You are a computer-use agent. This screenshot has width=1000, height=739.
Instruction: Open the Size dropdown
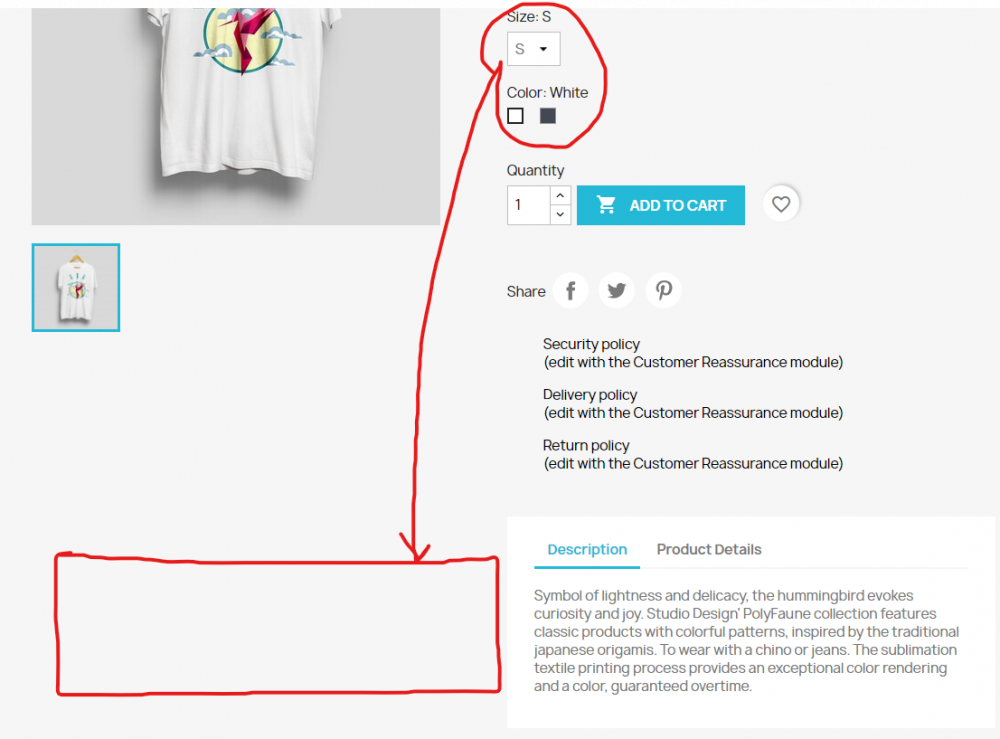tap(534, 48)
